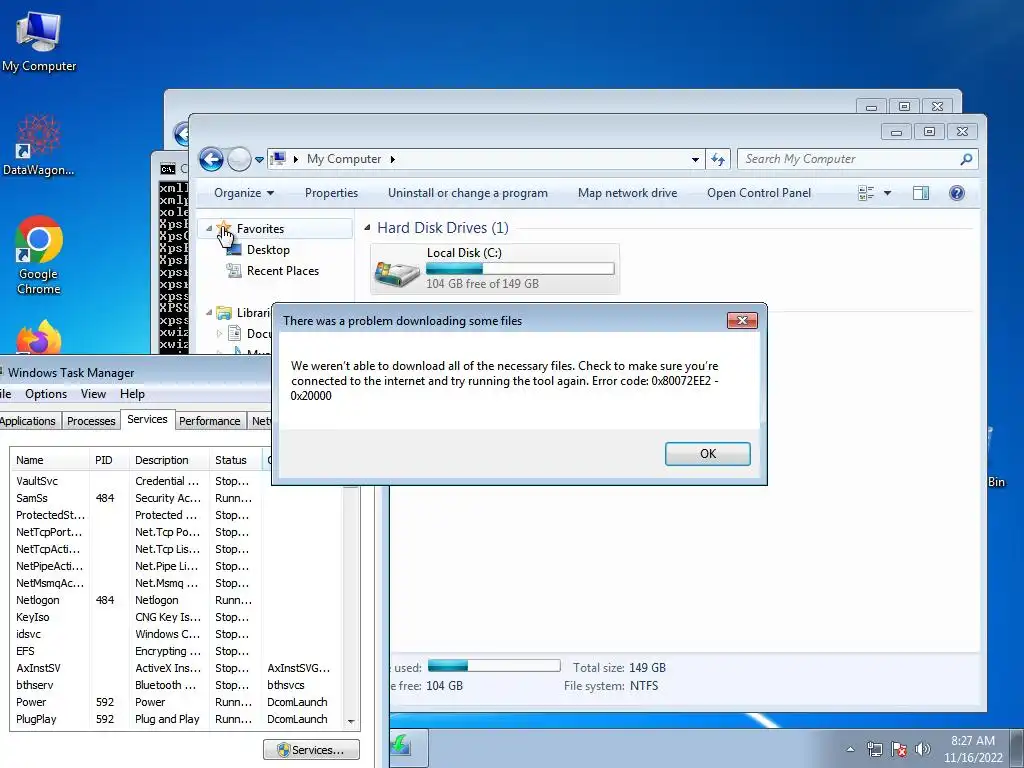Click the used-space bar in details pane
Screen dimensions: 1024x768
pos(494,665)
